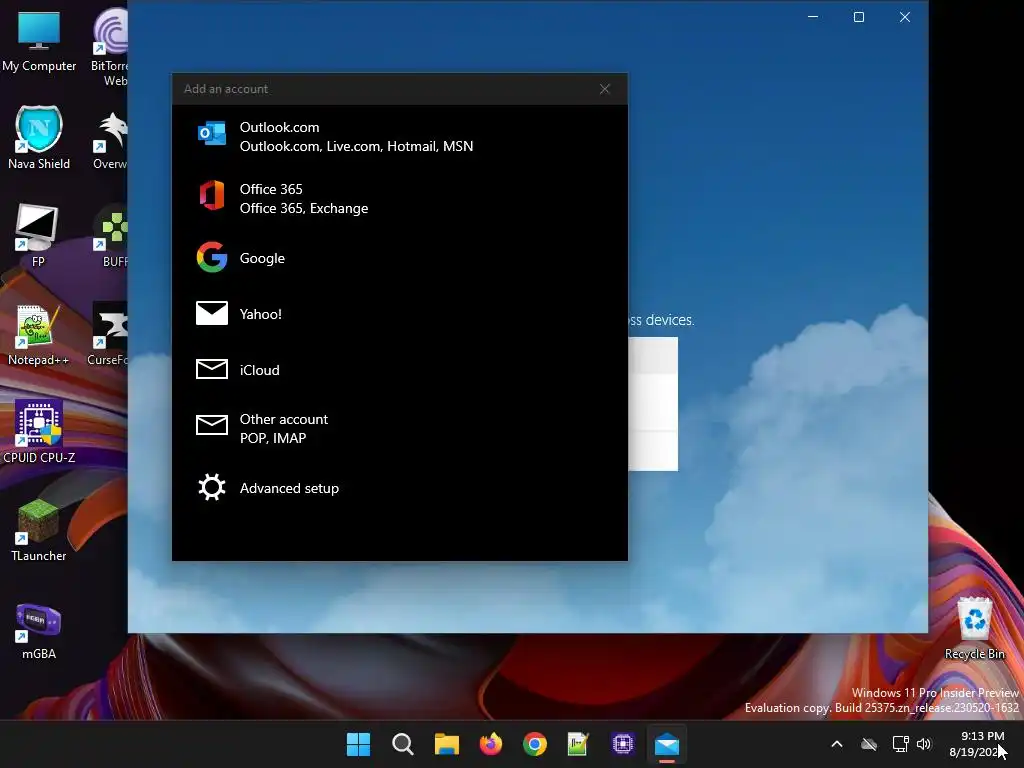Open File Explorer from the taskbar

coord(447,744)
